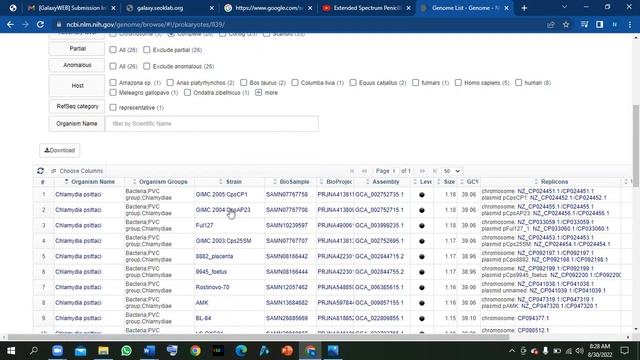640x360 pixels.
Task: Sort table by Size column
Action: click(x=449, y=182)
